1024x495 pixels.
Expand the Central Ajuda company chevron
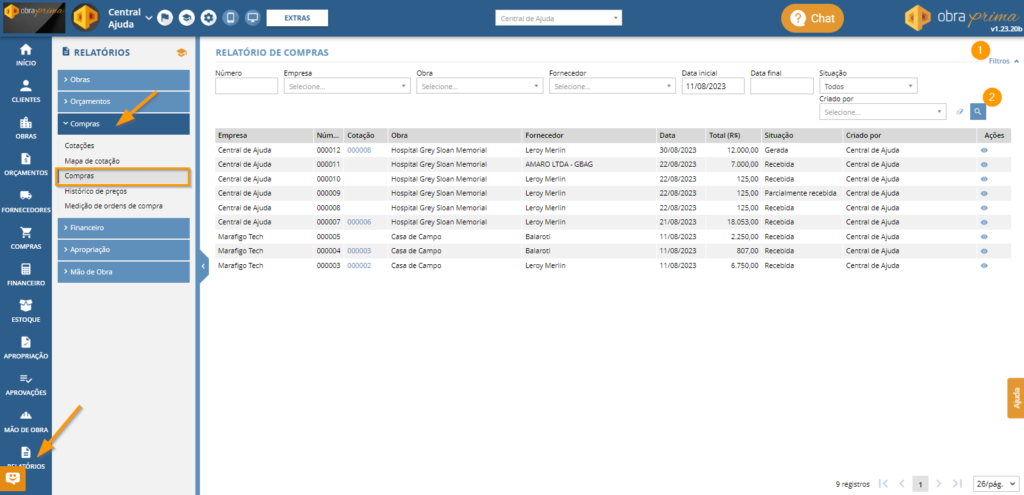click(149, 18)
